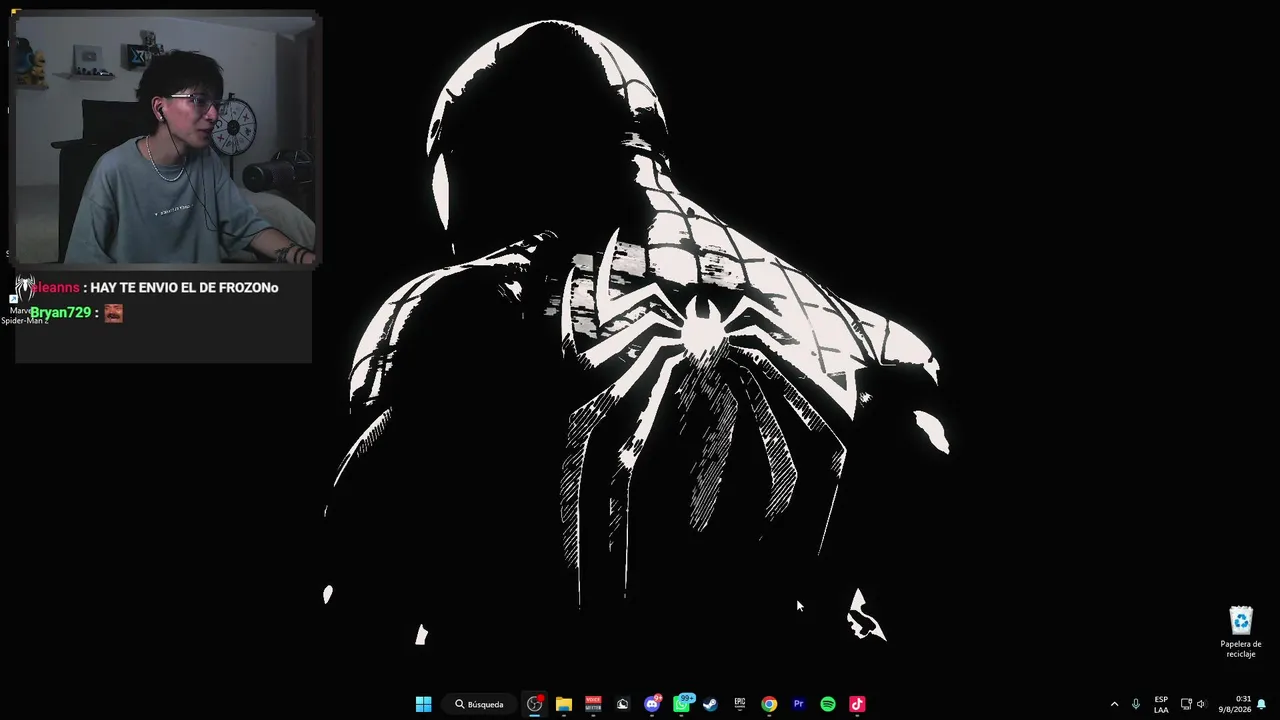Open File Explorer from the taskbar
Screen dimensions: 1280x720
pyautogui.click(x=564, y=704)
